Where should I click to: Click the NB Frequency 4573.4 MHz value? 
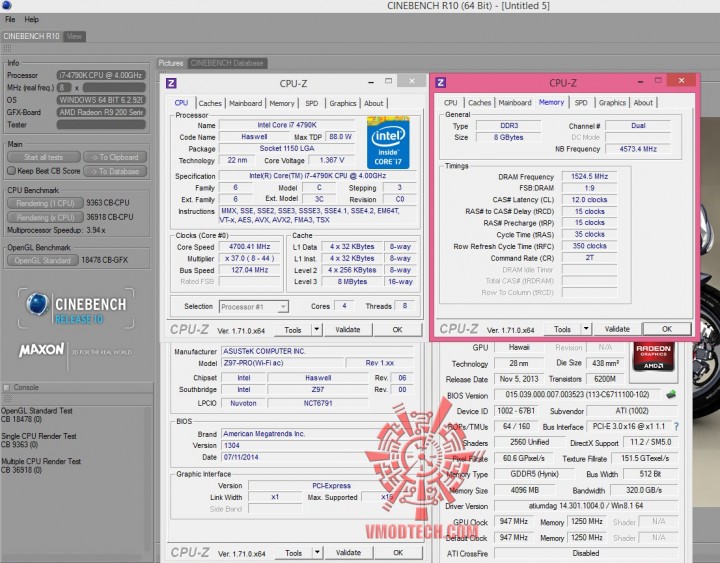638,149
